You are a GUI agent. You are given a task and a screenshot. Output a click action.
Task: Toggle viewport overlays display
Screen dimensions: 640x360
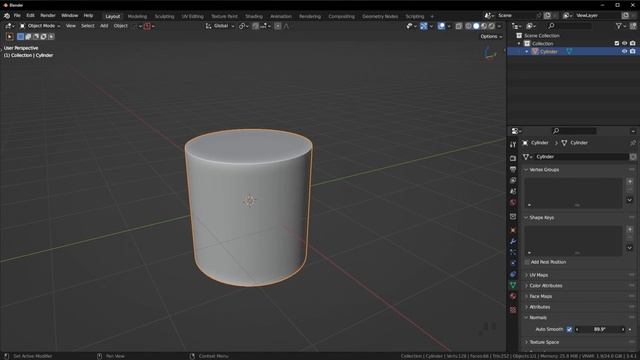click(x=441, y=26)
